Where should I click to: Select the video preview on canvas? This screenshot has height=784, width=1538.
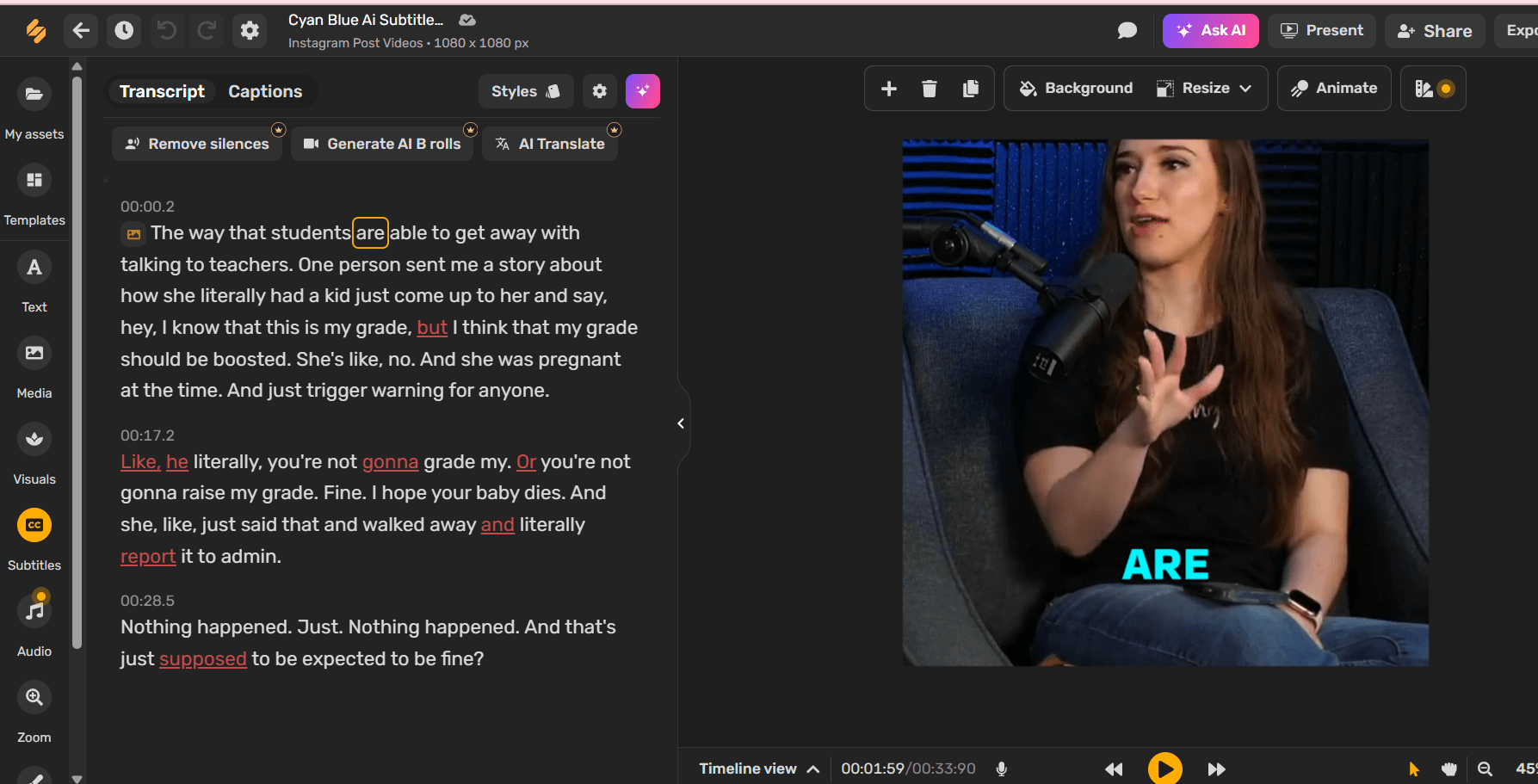click(1165, 403)
